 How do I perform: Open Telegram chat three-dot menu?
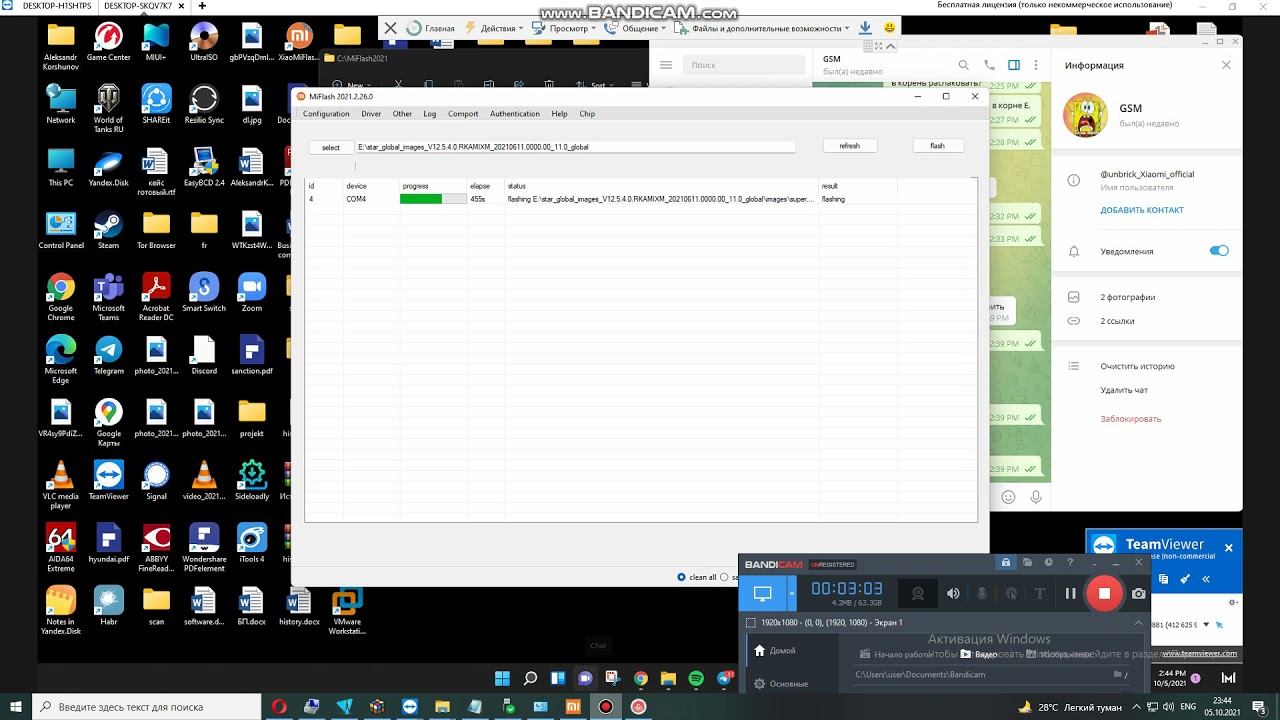(1038, 65)
